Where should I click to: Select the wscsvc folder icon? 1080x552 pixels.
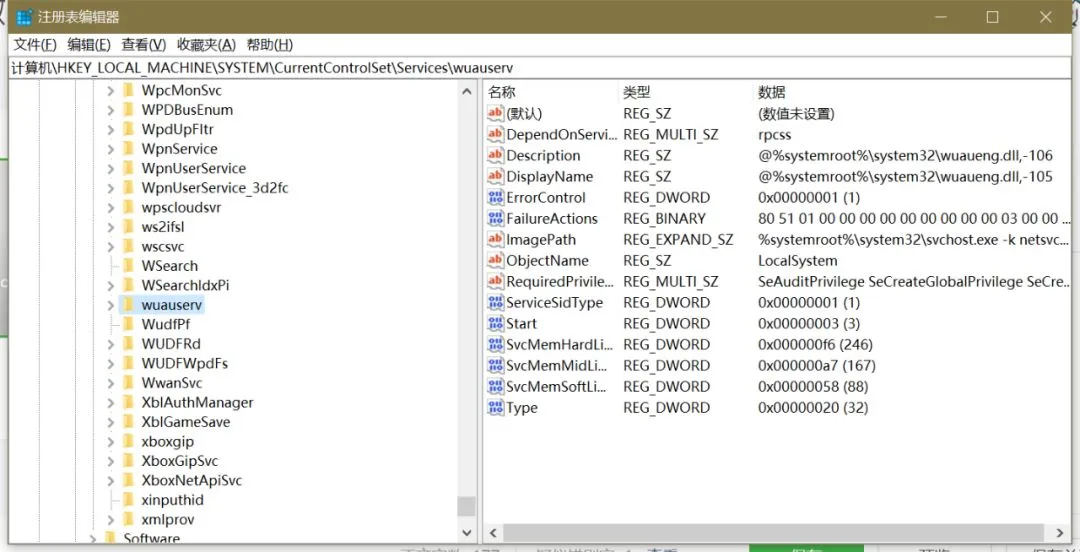[128, 246]
